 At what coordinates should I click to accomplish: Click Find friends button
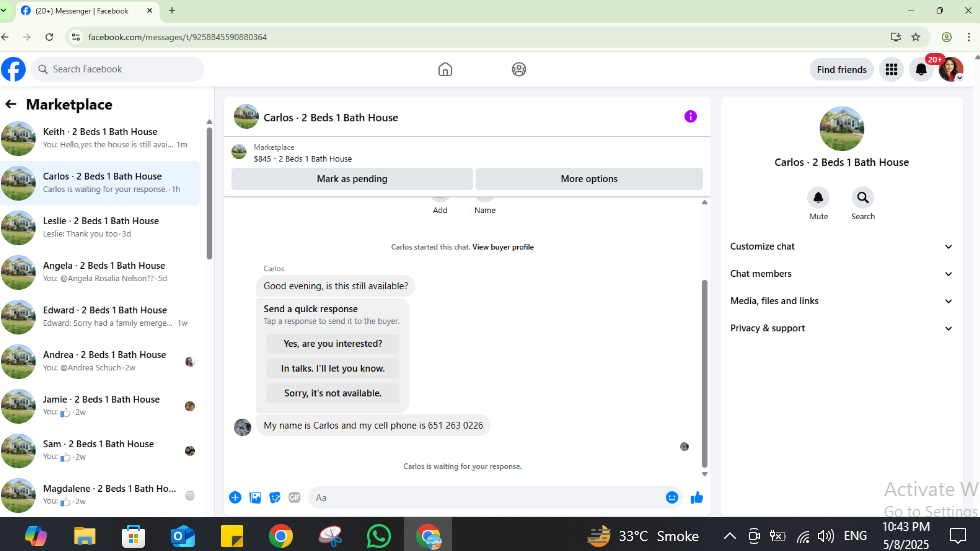[841, 69]
